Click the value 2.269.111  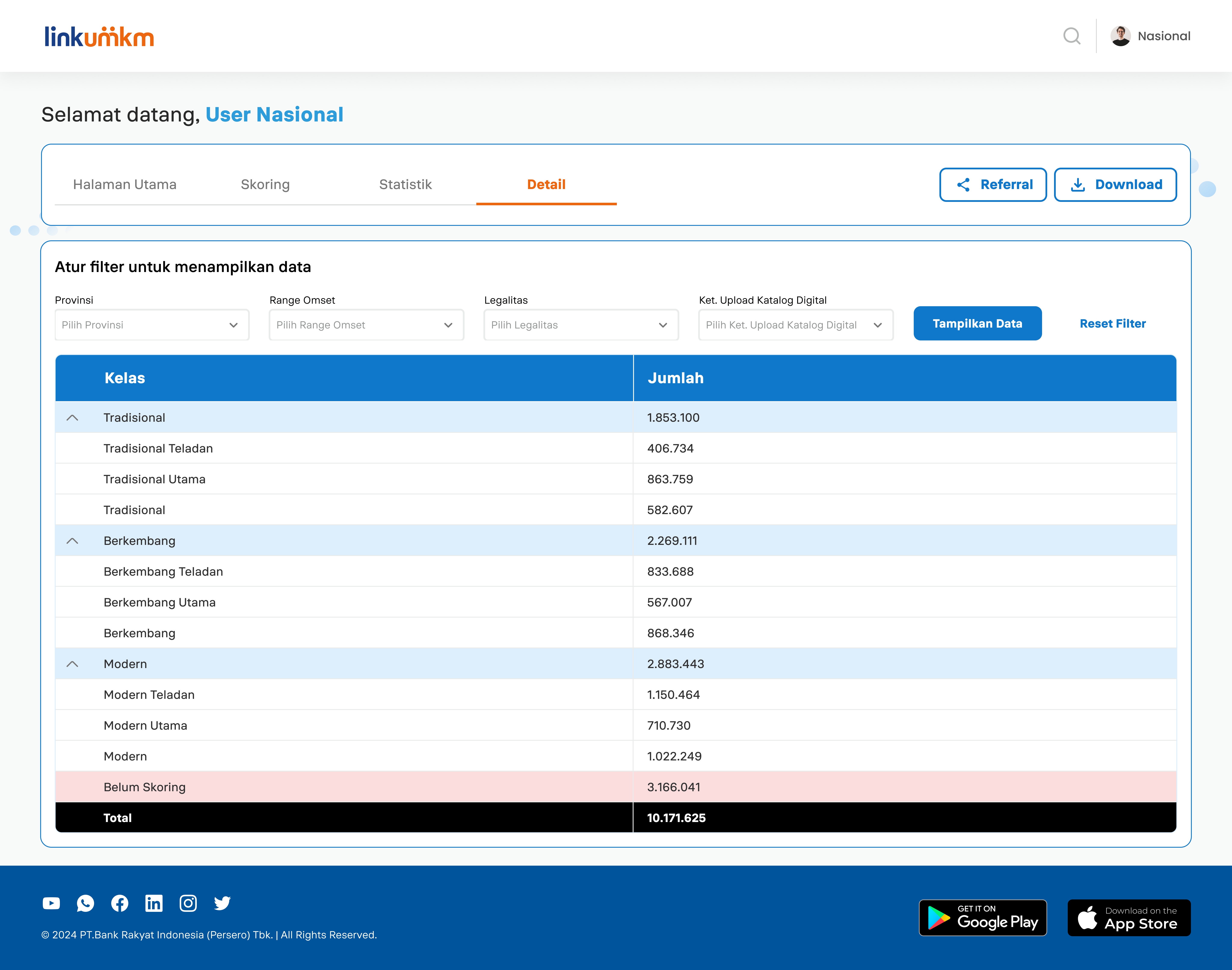(672, 541)
